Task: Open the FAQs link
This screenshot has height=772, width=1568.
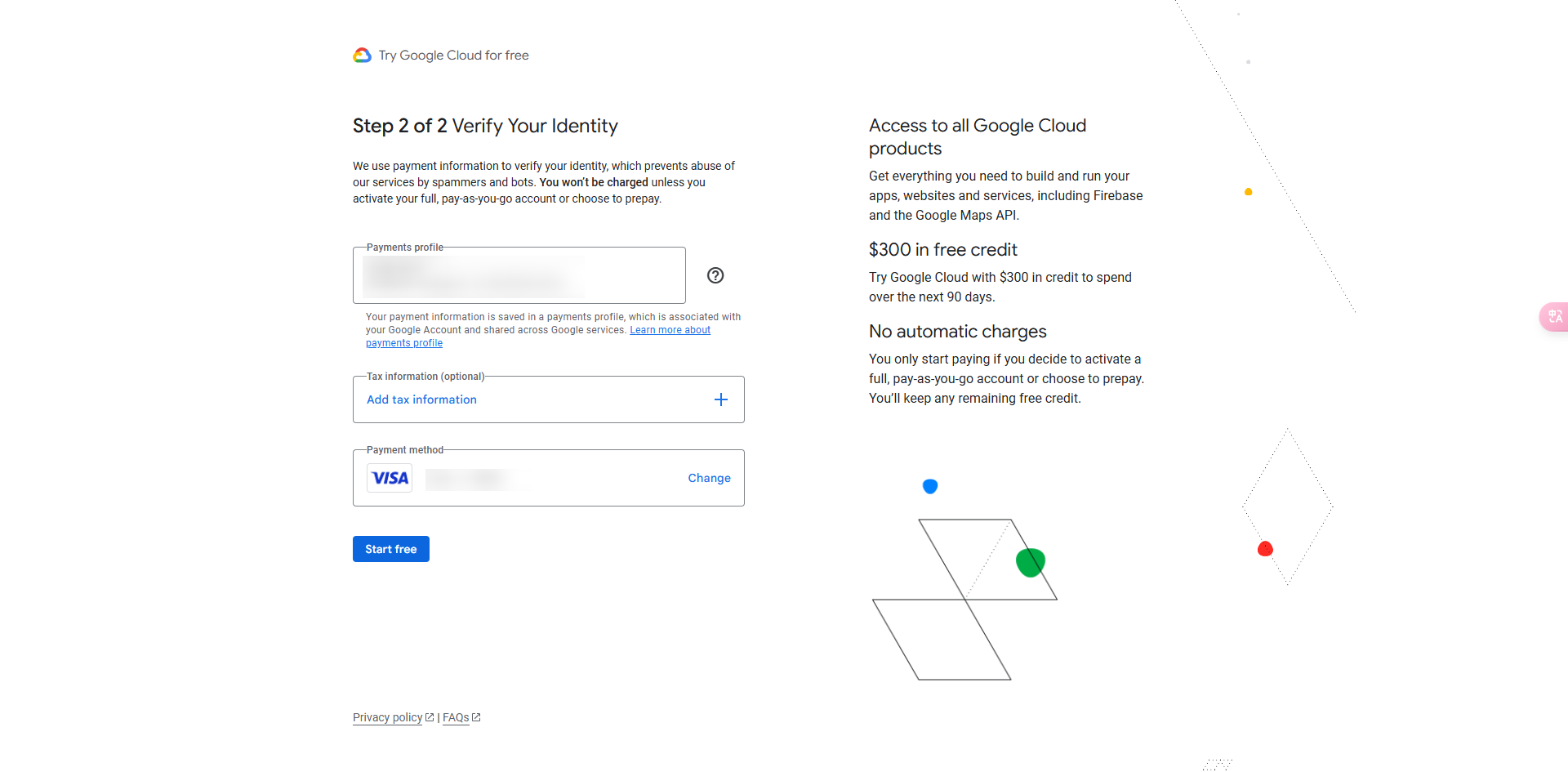Action: tap(456, 717)
